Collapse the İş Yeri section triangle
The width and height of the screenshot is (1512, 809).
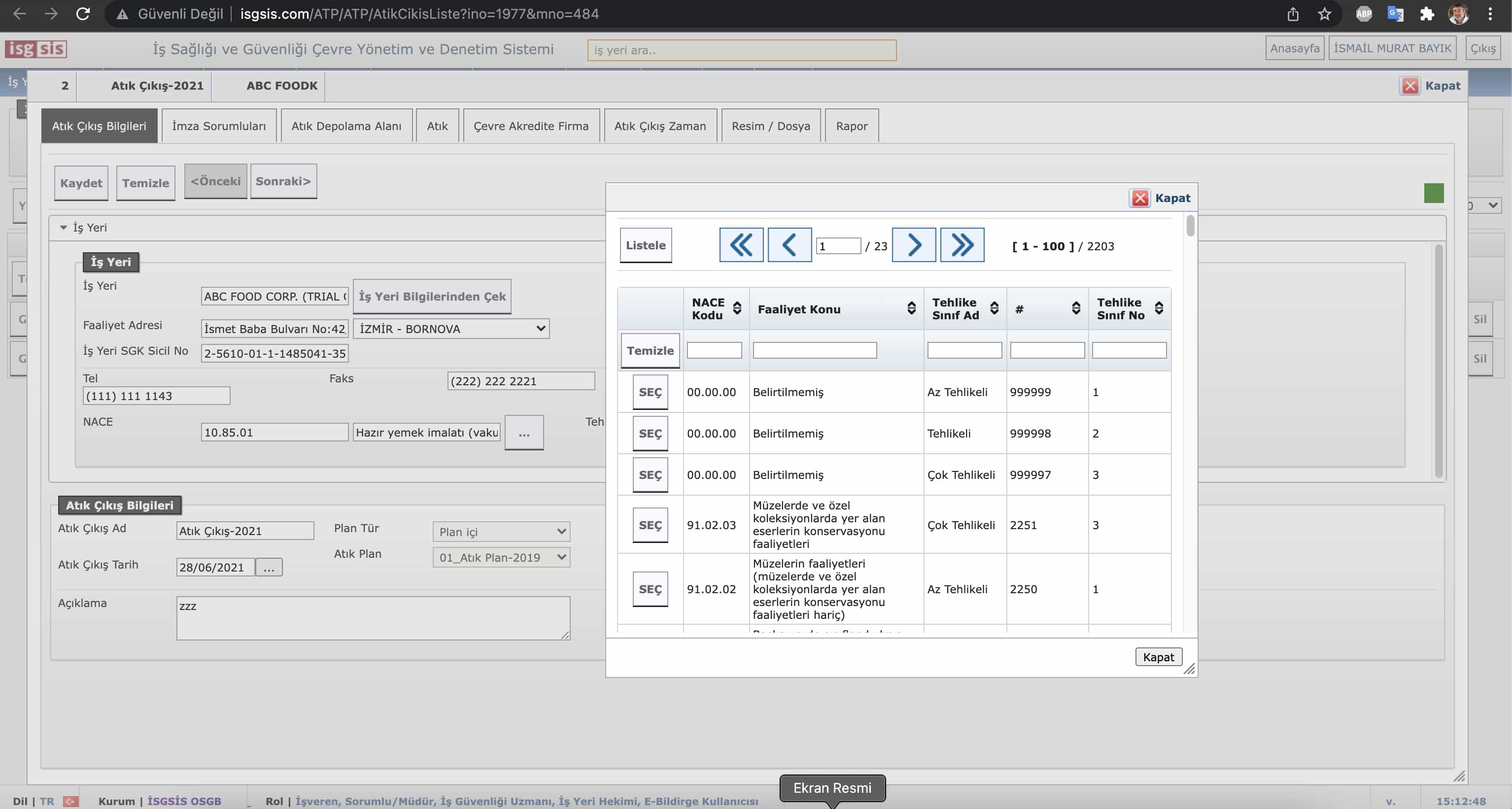click(64, 228)
